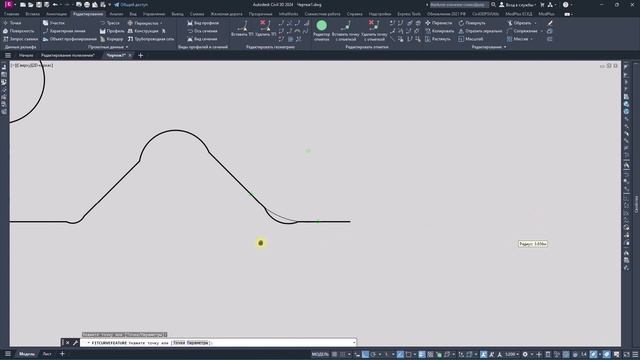Screen dimensions: 640x360
Task: Click the Вставить точку с отметкой tool
Action: pos(346,30)
